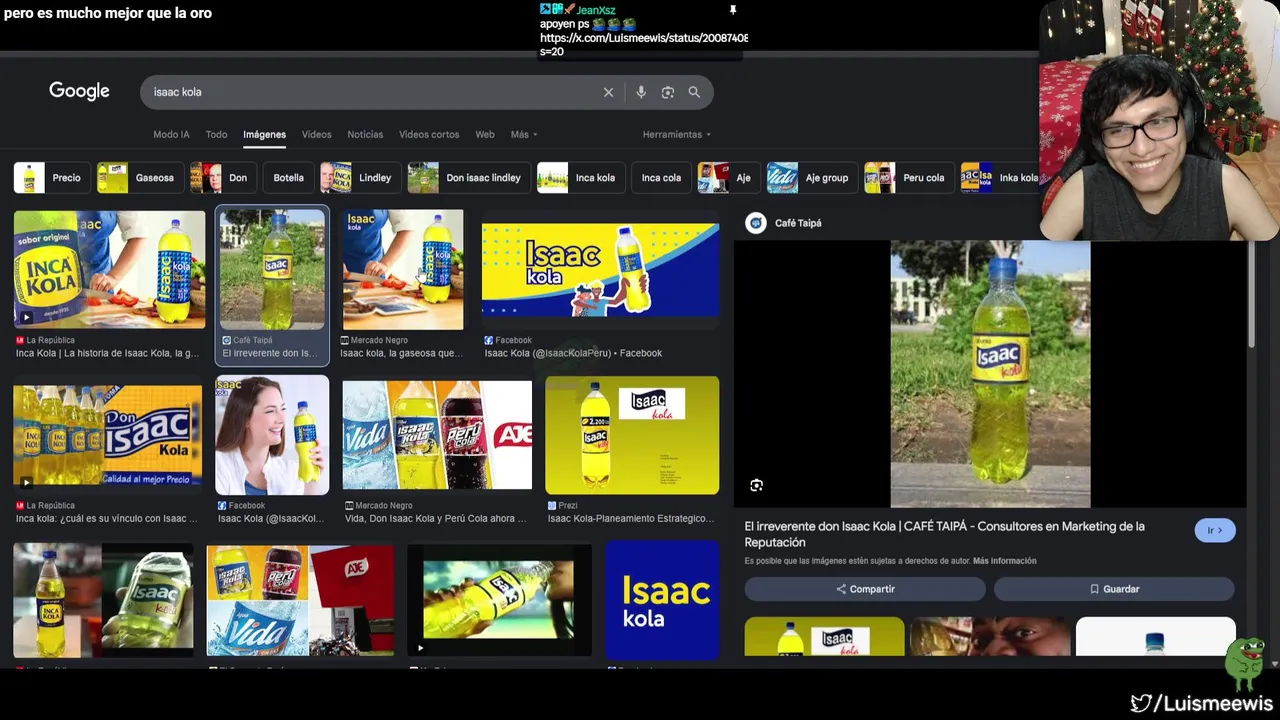Open Facebook woman holding bottle thumbnail
This screenshot has height=720, width=1280.
tap(272, 435)
